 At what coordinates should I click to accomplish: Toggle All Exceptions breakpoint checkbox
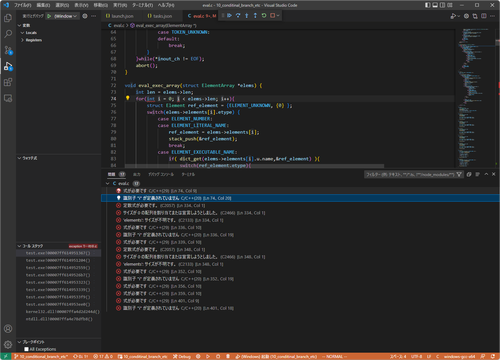coord(26,349)
